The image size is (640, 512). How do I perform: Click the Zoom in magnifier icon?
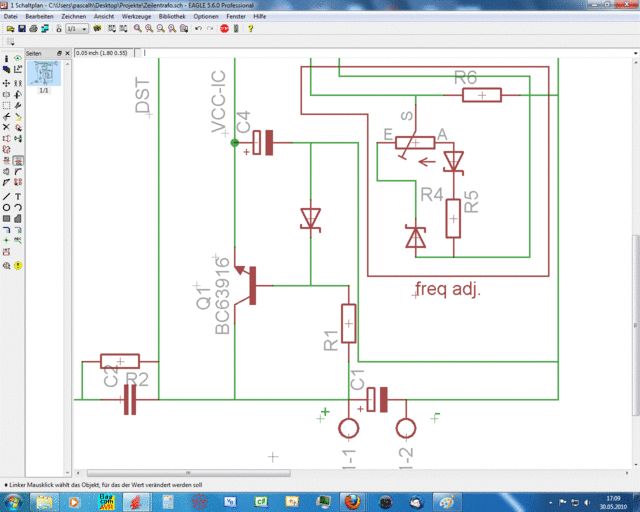click(149, 29)
